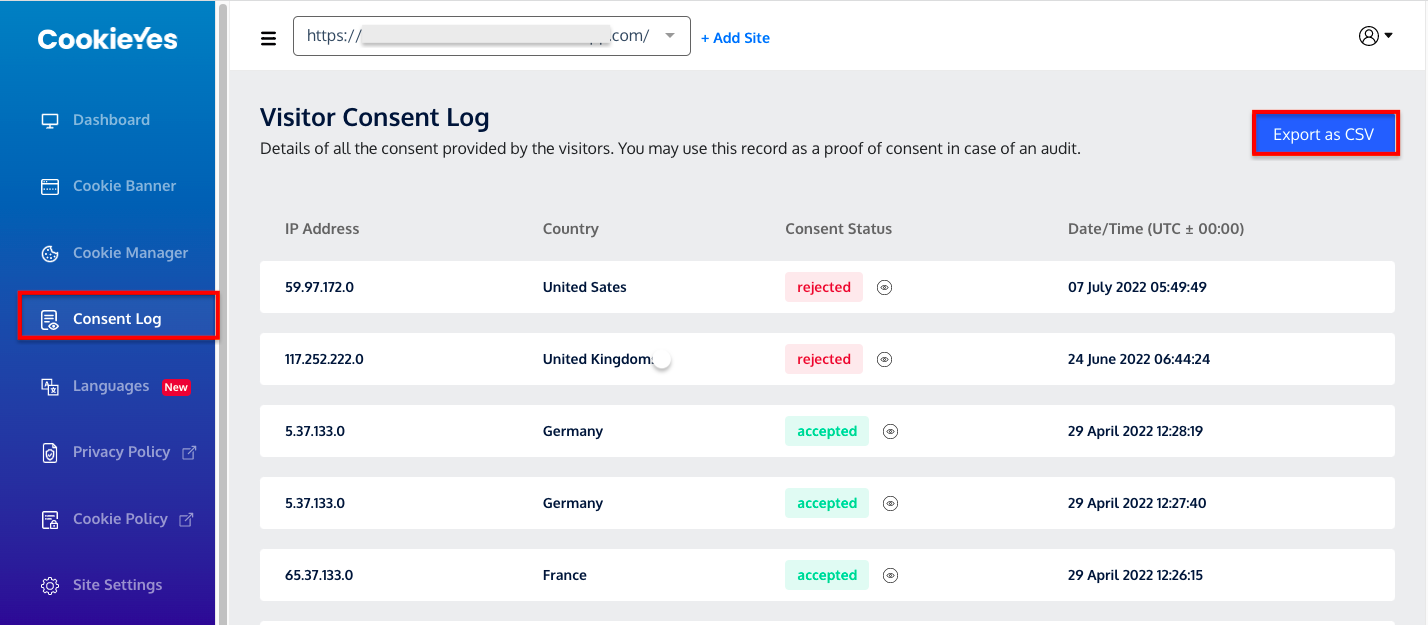This screenshot has width=1428, height=625.
Task: Select the Consent Log list icon
Action: (x=50, y=319)
